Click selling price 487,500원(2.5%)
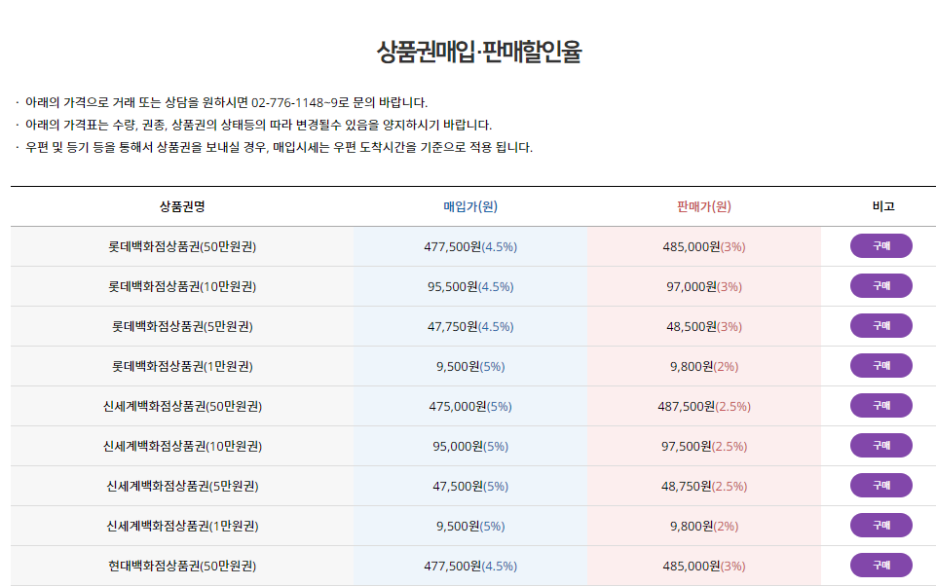This screenshot has height=586, width=936. (704, 406)
